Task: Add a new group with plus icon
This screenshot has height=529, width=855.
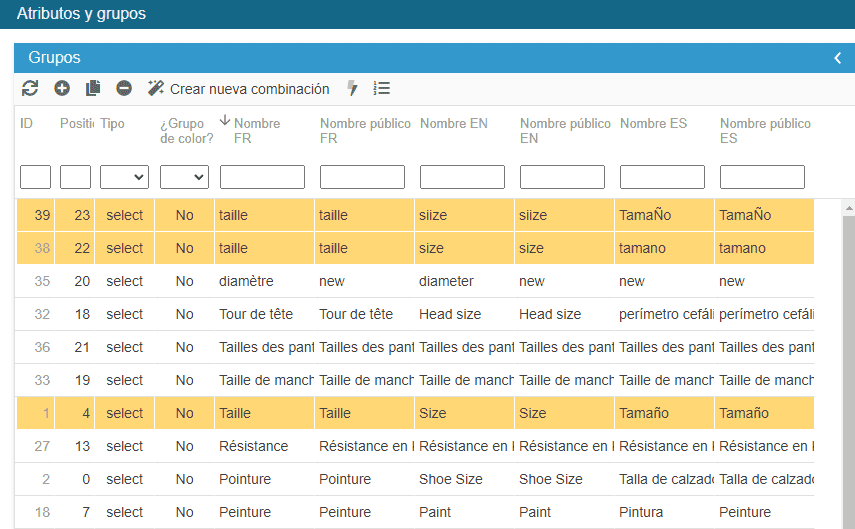Action: pos(62,89)
